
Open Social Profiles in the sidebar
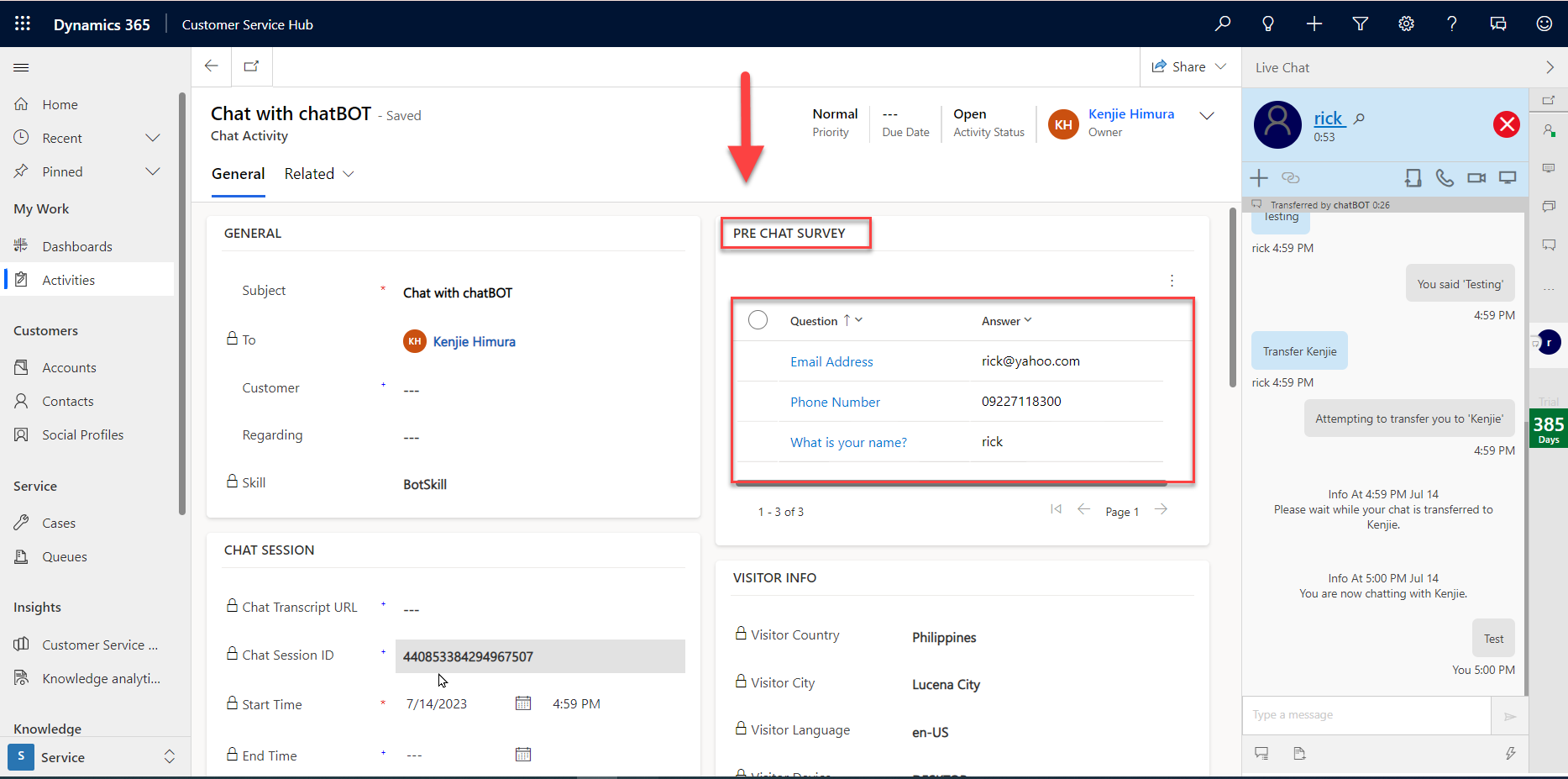[82, 434]
